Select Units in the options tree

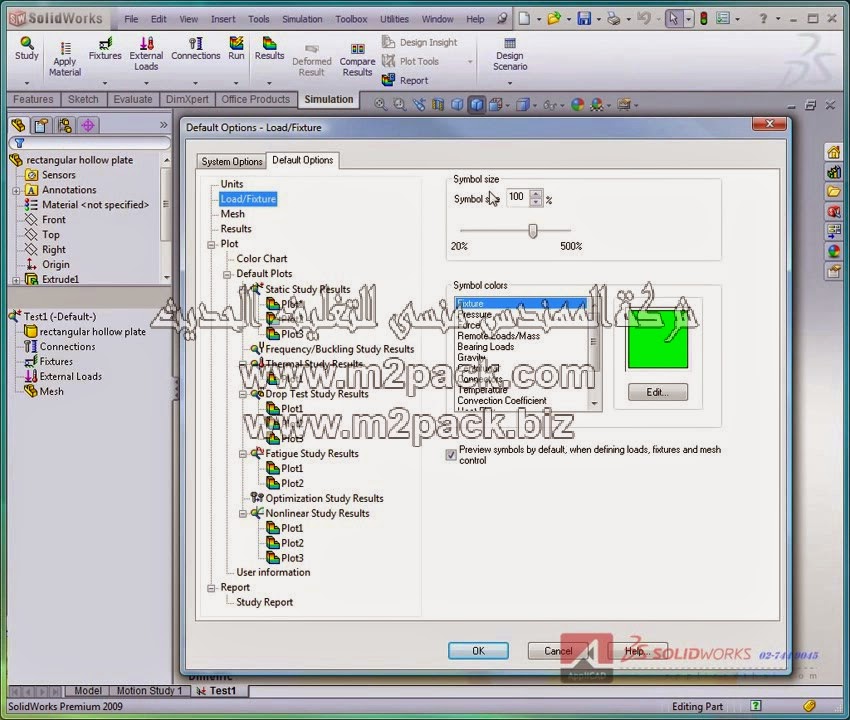pyautogui.click(x=231, y=184)
